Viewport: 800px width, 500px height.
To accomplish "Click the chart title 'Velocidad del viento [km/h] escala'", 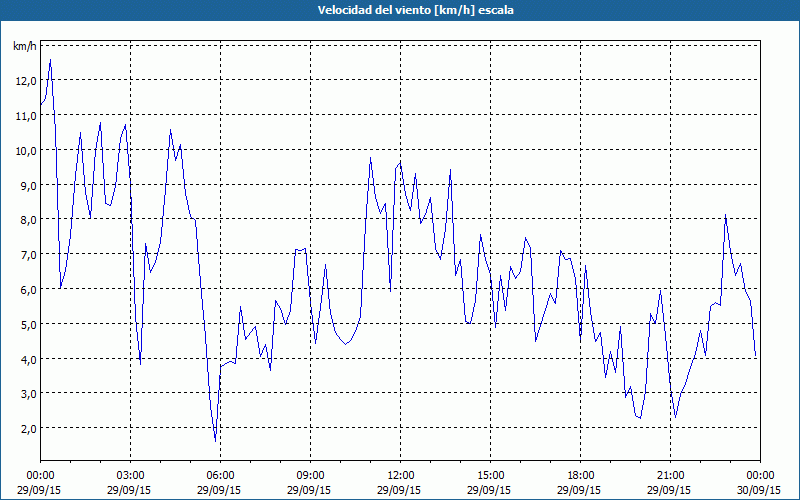I will 415,10.
